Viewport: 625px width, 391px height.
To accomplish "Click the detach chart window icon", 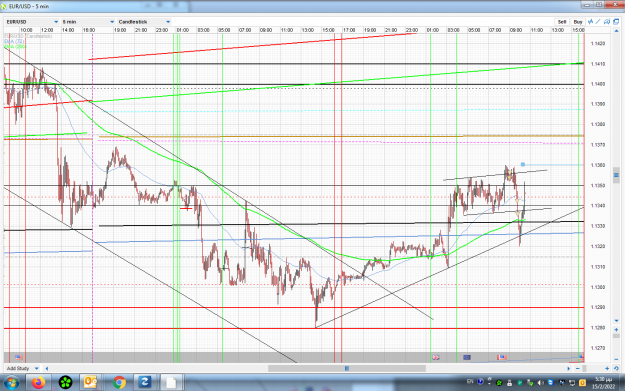I will click(x=616, y=22).
